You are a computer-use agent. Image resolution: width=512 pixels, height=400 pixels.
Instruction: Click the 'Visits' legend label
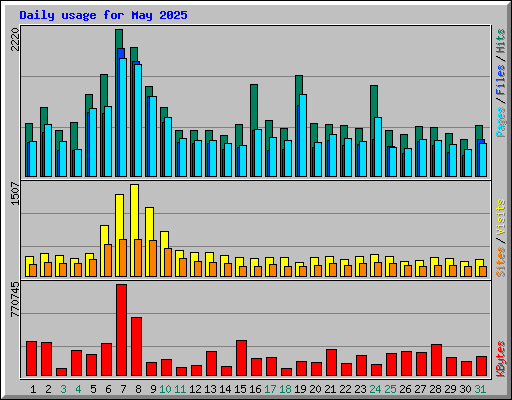[501, 217]
